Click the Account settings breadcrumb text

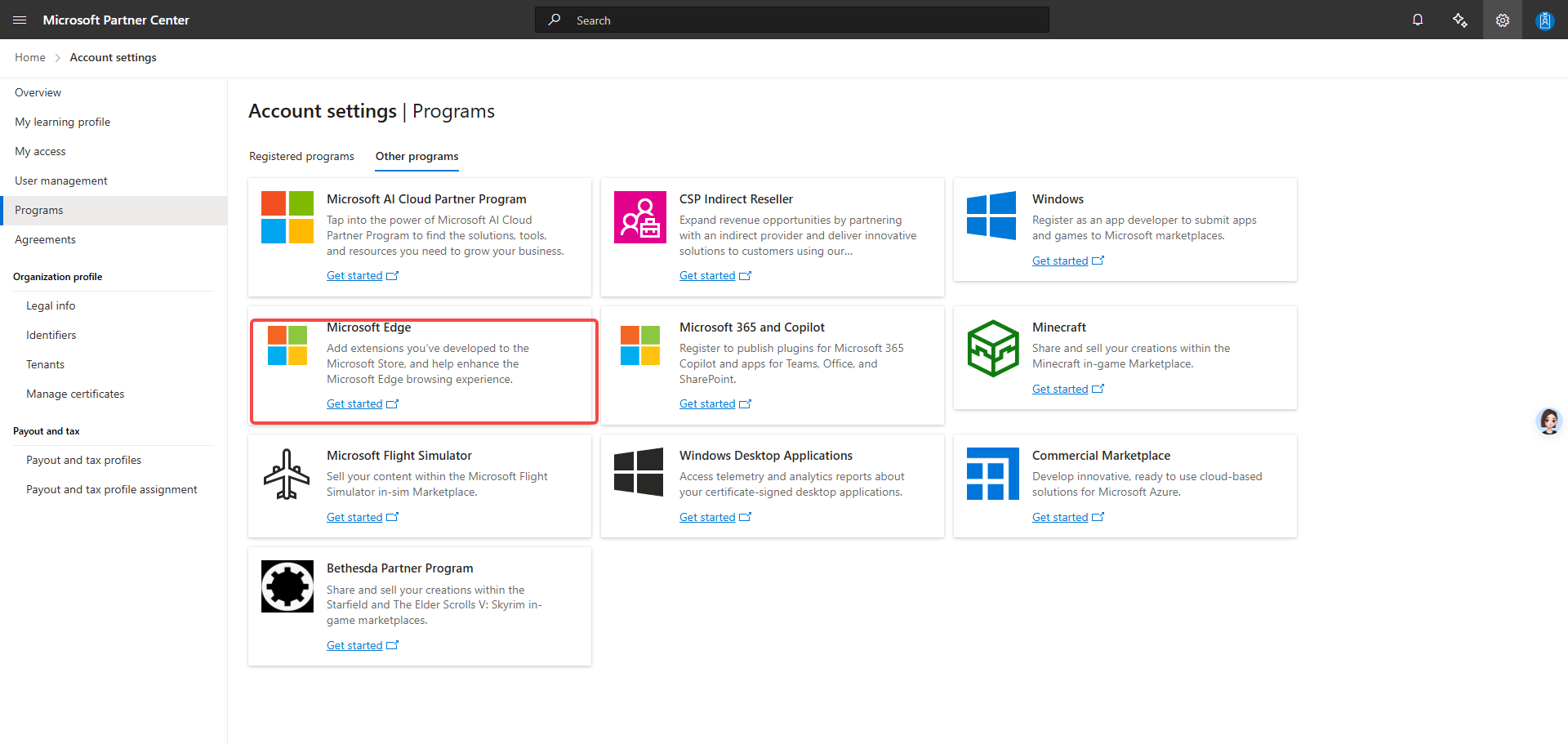coord(114,58)
